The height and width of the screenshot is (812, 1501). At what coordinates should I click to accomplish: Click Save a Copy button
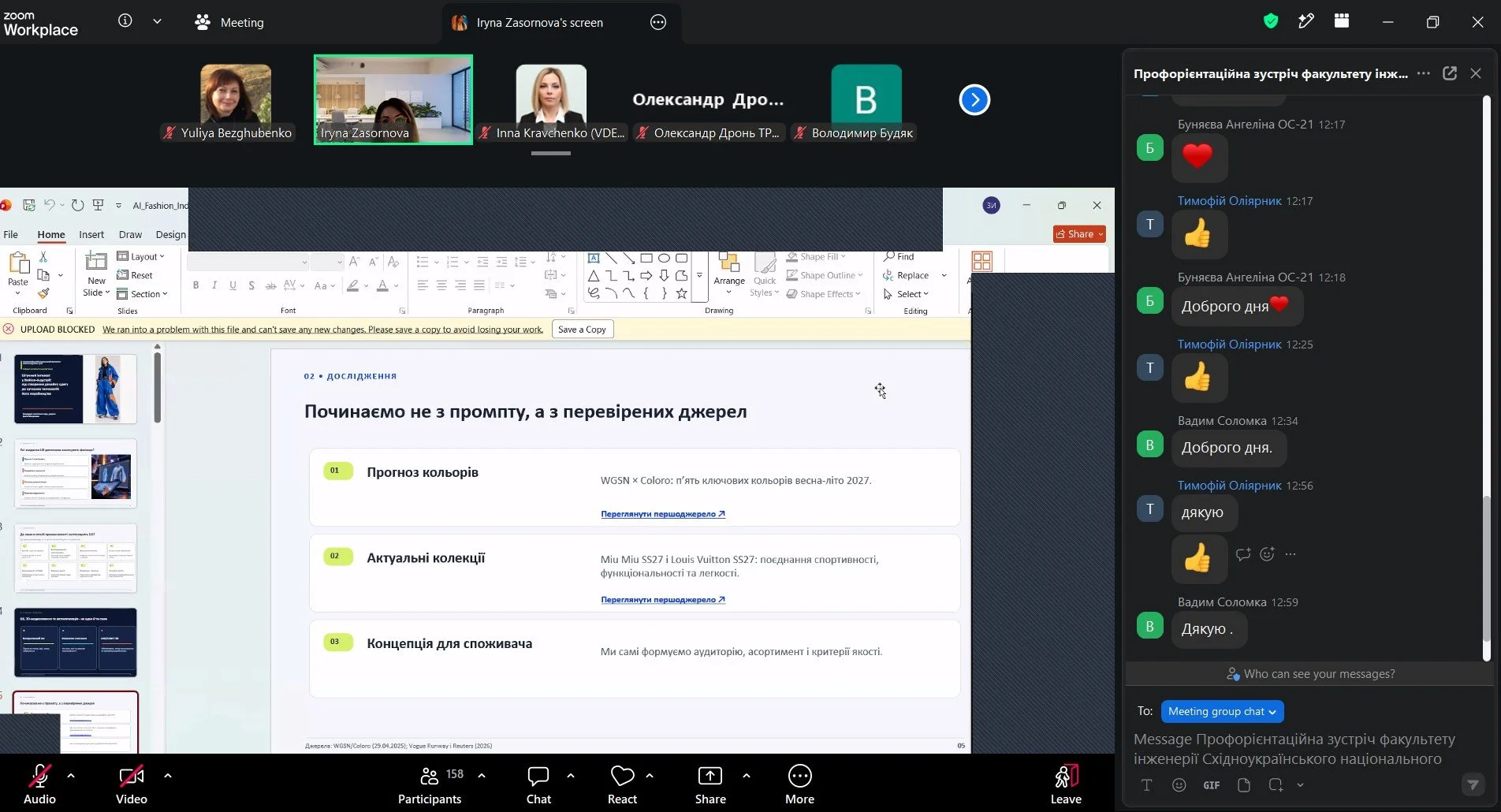pos(582,330)
